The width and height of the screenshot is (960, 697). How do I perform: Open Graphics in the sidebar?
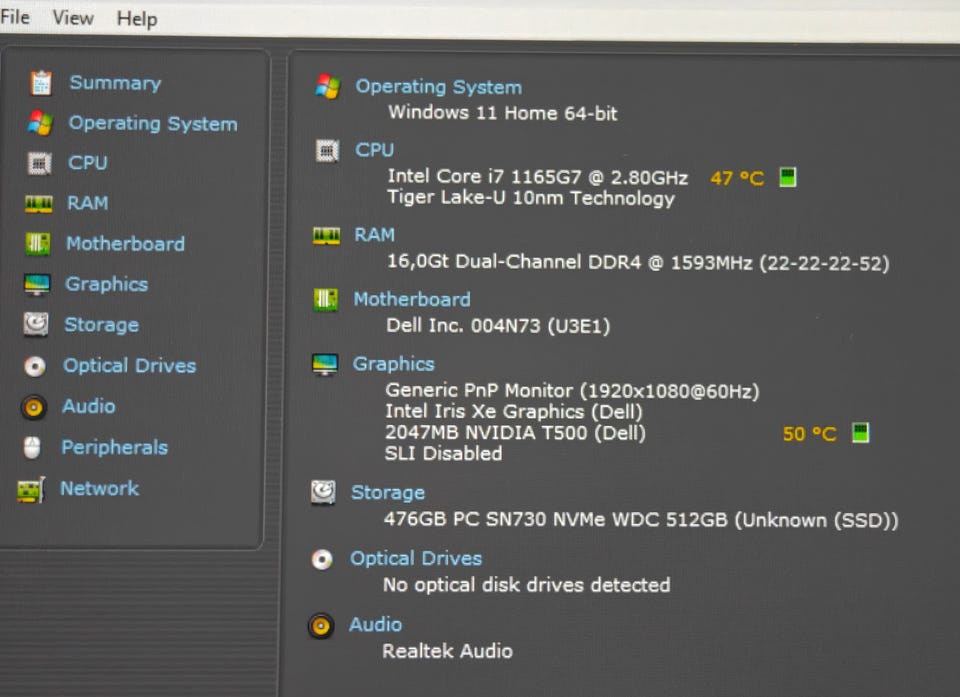pos(107,284)
